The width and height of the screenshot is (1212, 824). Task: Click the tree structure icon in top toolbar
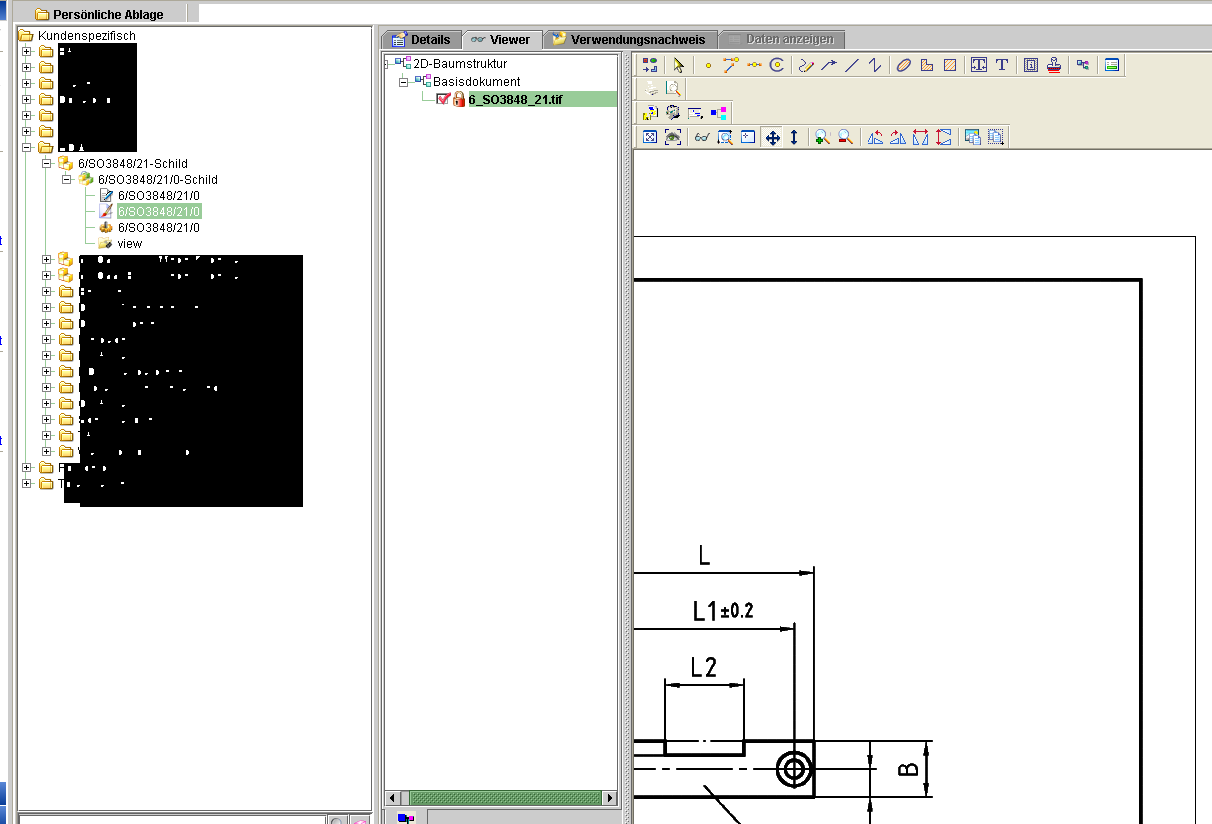pyautogui.click(x=1083, y=65)
